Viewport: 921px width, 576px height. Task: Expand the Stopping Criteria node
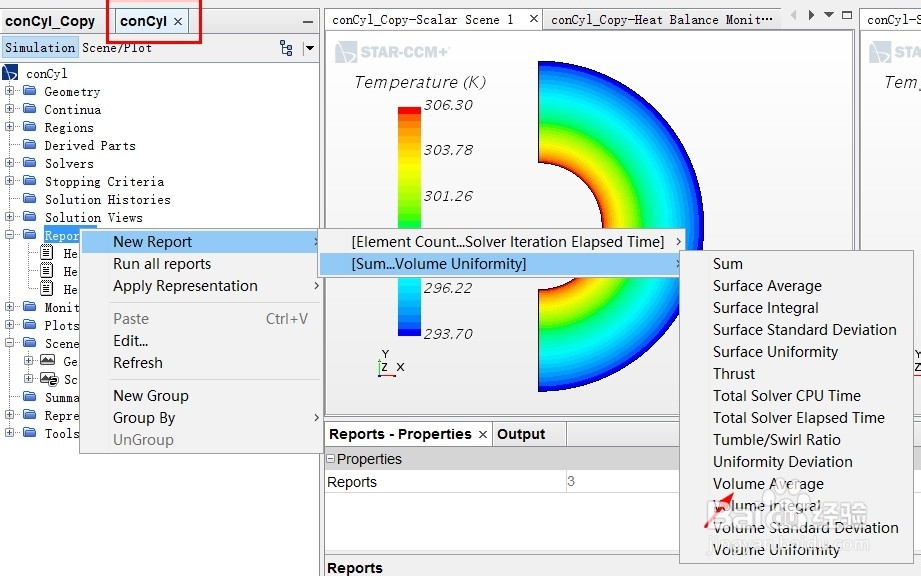pyautogui.click(x=9, y=181)
